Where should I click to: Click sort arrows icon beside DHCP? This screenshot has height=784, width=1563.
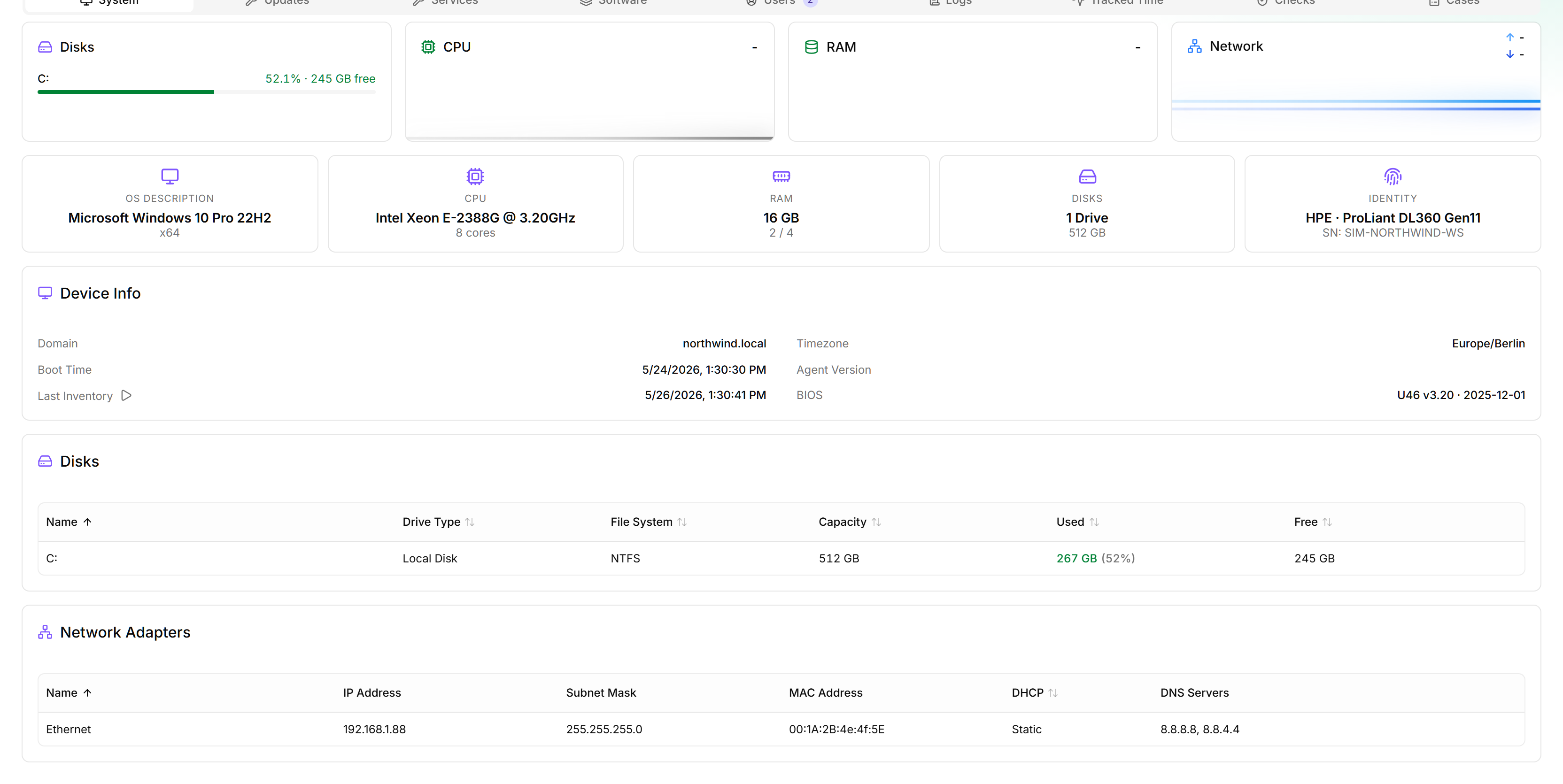pyautogui.click(x=1053, y=693)
